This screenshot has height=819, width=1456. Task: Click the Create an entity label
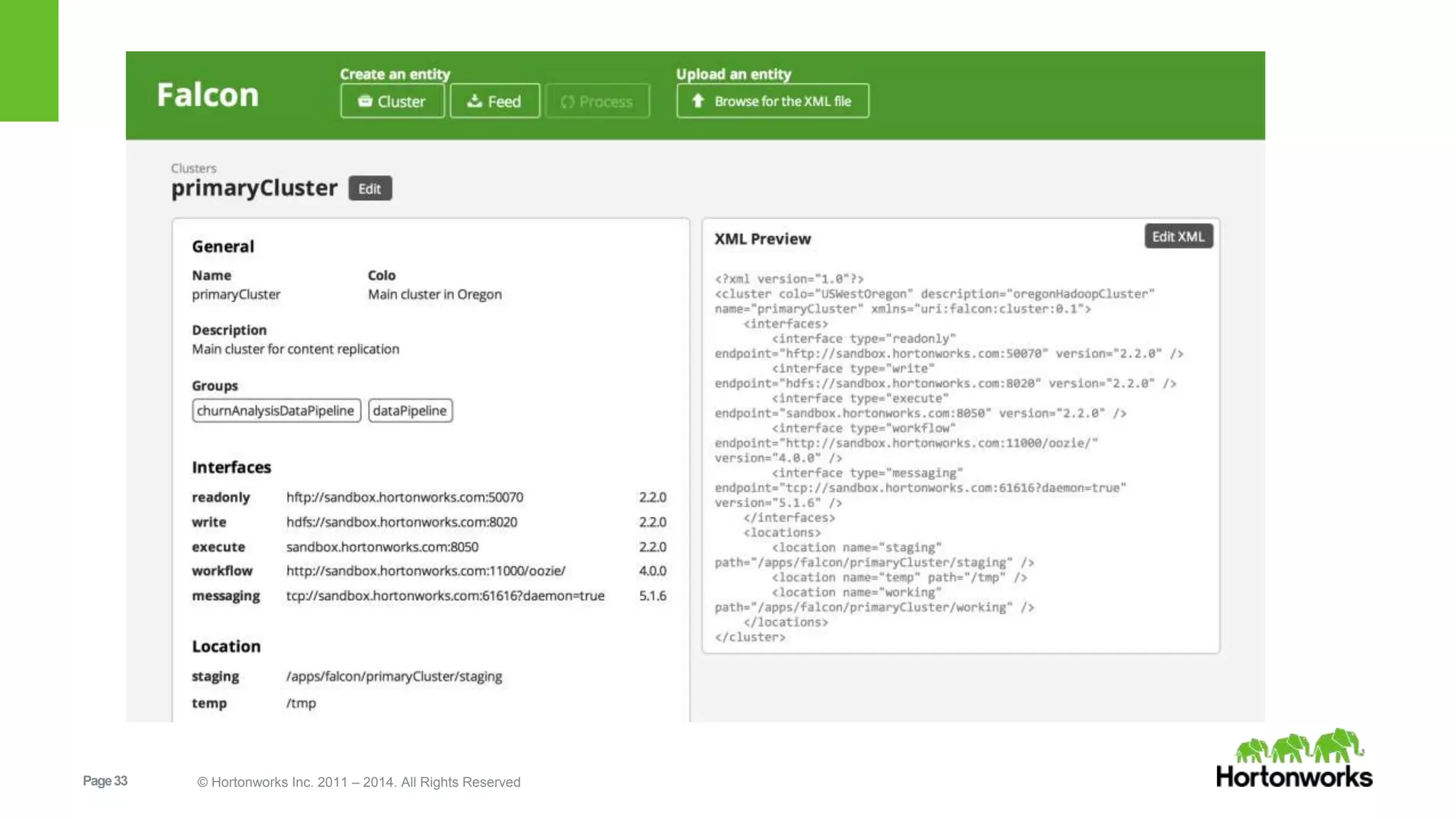[x=395, y=74]
